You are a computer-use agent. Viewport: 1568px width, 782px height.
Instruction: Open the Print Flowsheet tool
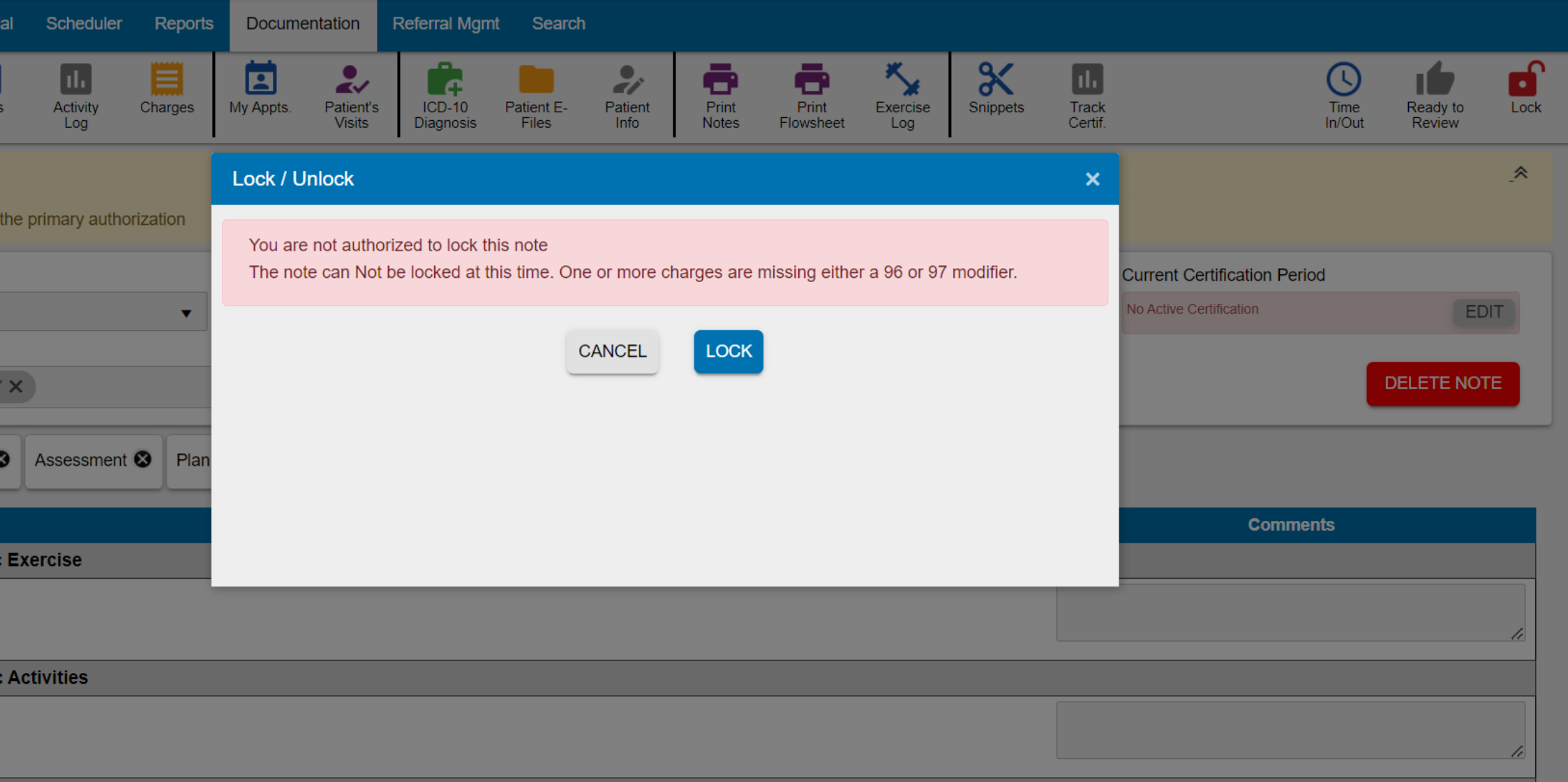point(811,94)
